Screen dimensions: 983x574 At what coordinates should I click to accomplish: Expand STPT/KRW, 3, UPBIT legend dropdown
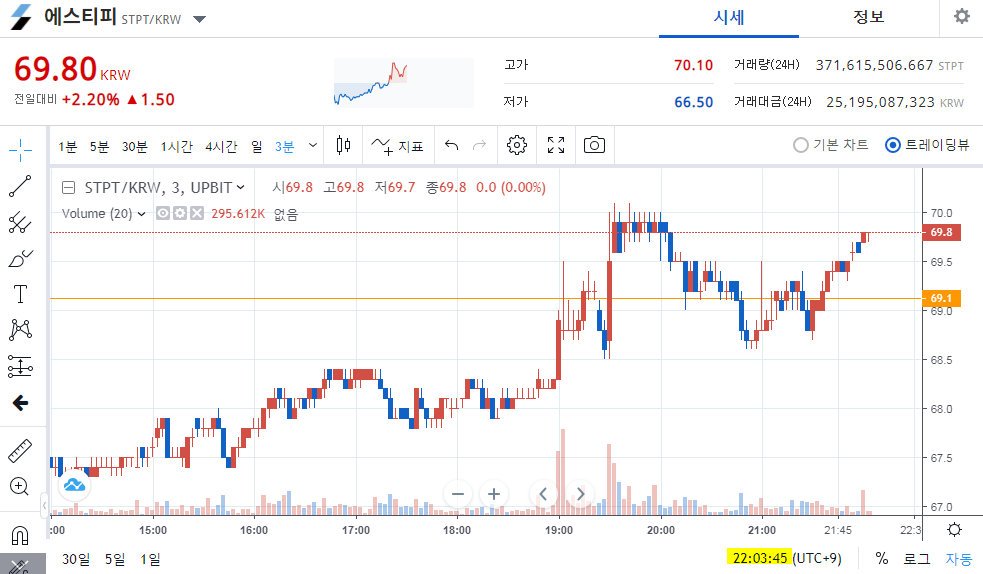click(x=241, y=187)
